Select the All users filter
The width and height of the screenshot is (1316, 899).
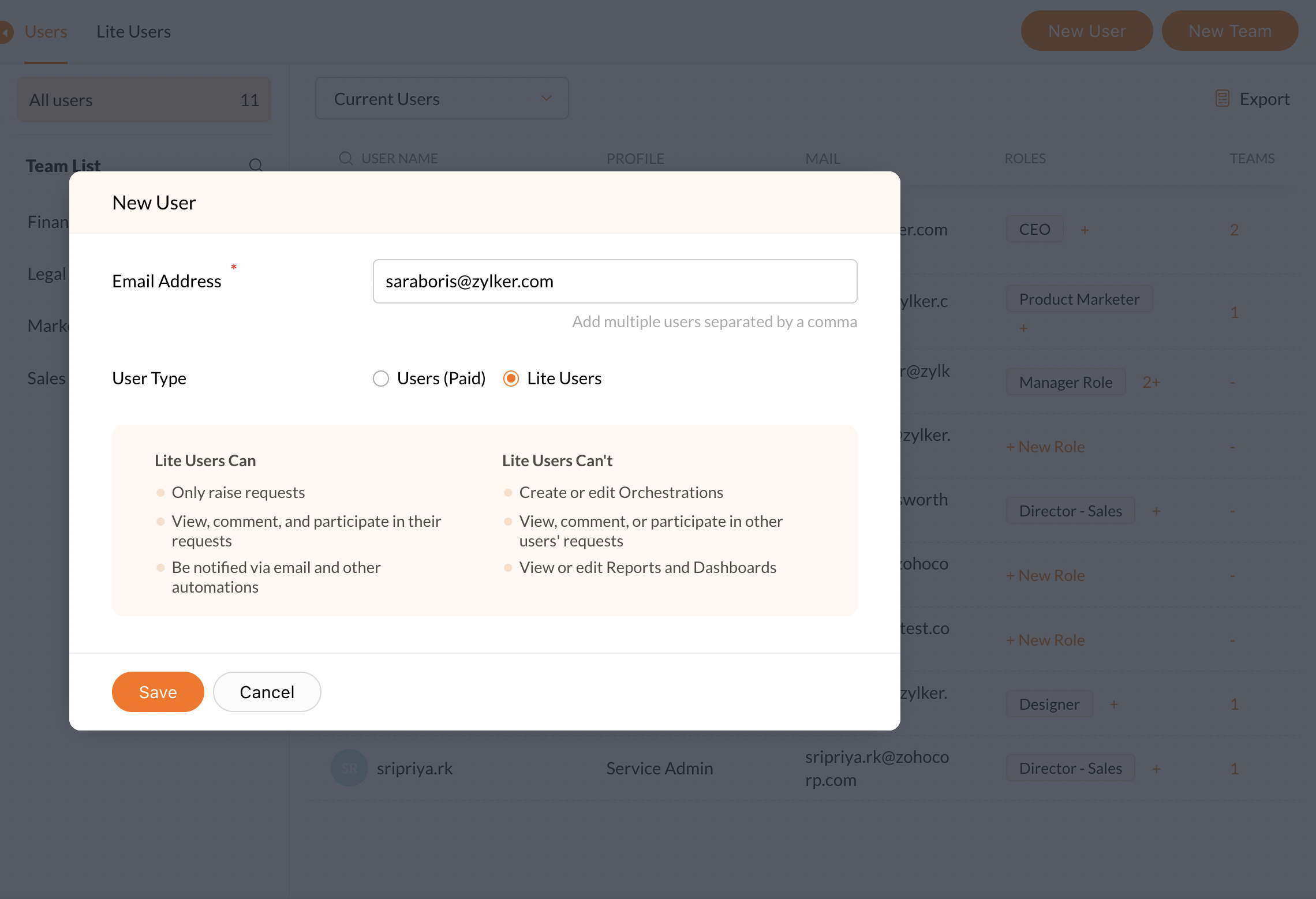click(144, 100)
